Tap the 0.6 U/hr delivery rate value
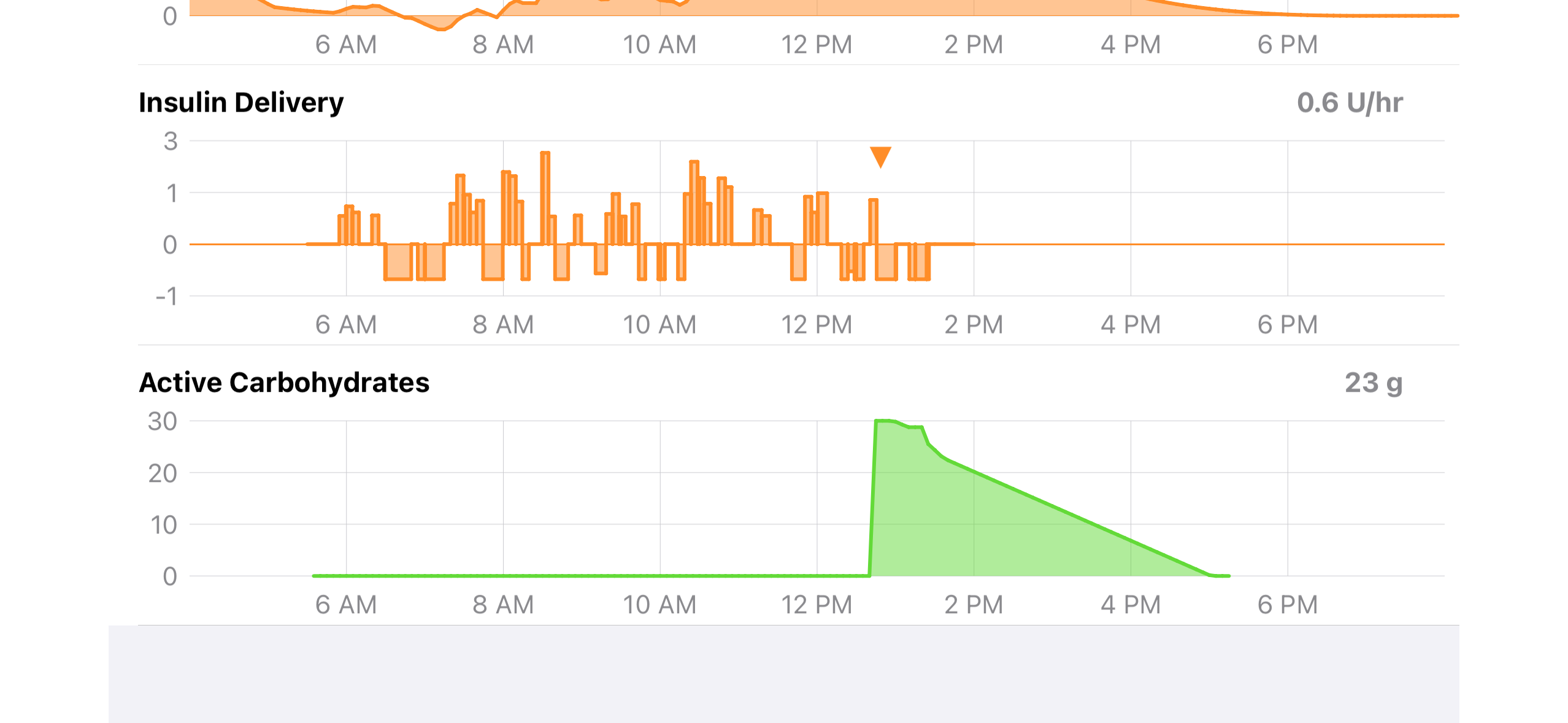 pyautogui.click(x=1350, y=102)
